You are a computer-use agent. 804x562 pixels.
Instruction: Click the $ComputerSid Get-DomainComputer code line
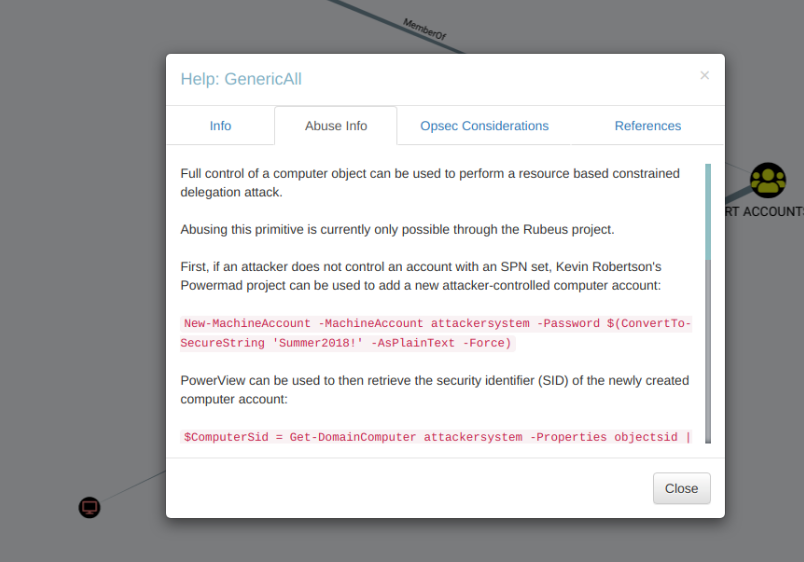436,437
